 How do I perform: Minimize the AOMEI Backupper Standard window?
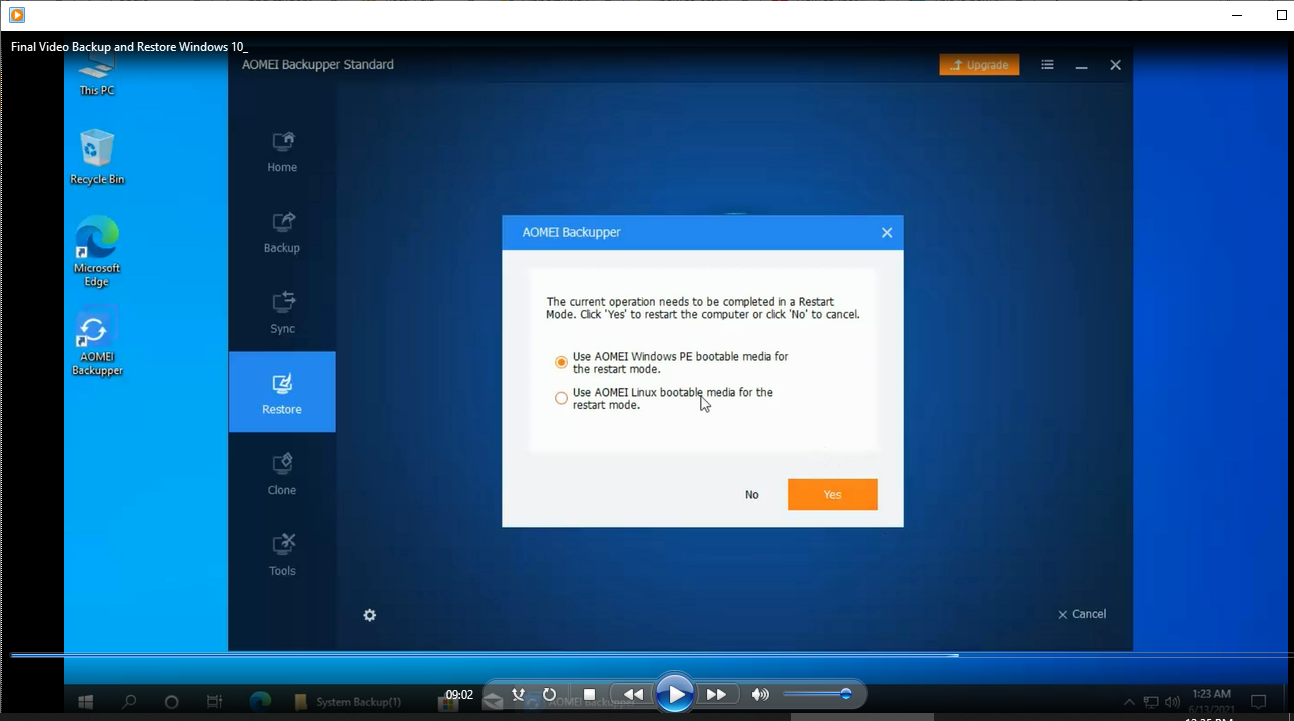coord(1081,65)
